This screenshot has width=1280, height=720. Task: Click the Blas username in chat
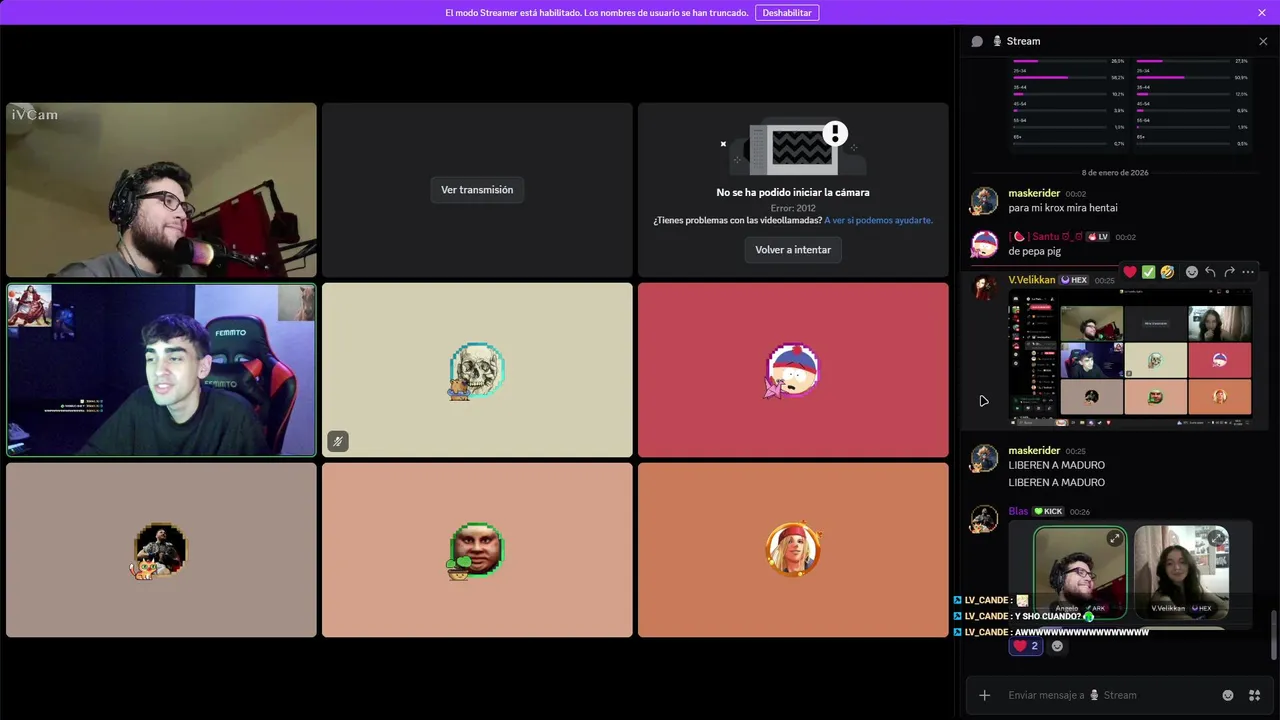[1018, 511]
